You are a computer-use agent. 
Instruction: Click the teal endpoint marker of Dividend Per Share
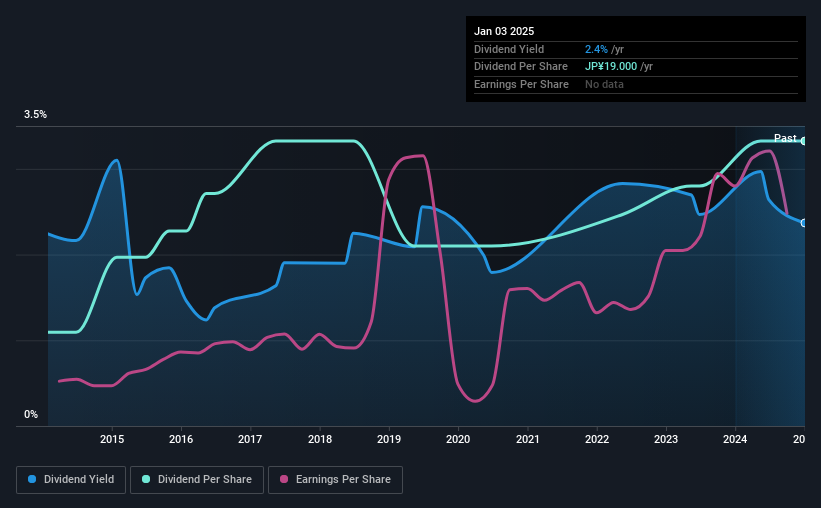tap(803, 141)
